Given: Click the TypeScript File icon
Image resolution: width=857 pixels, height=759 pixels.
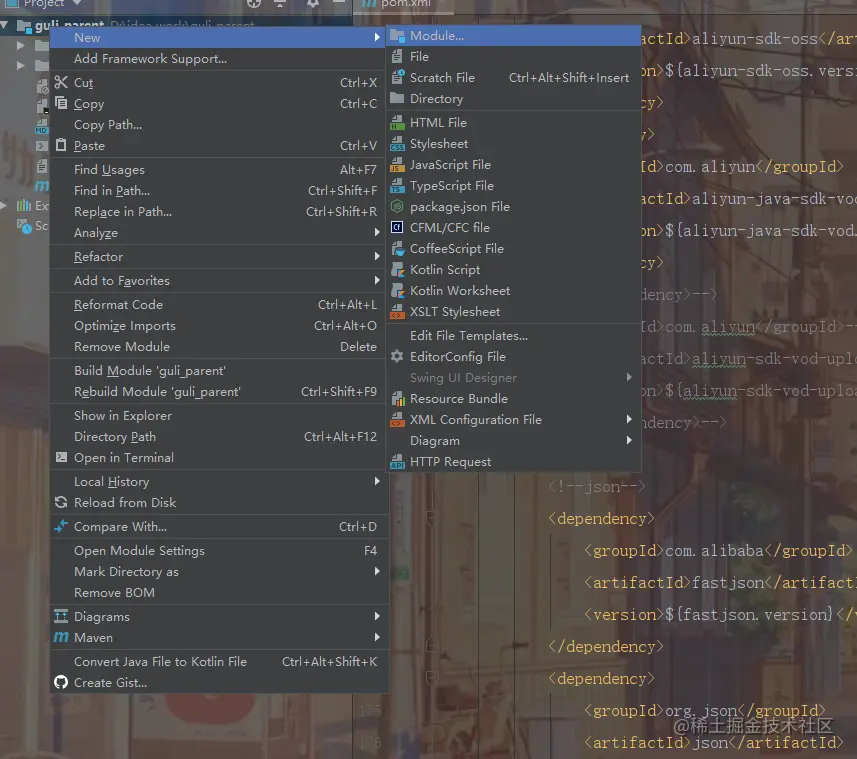Looking at the screenshot, I should click(x=397, y=186).
